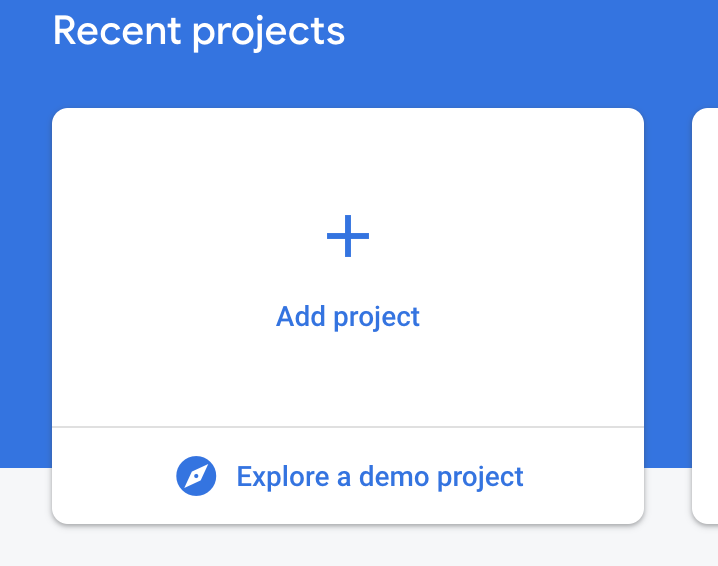
Task: Click the word 'Explore' in demo link
Action: click(x=283, y=477)
